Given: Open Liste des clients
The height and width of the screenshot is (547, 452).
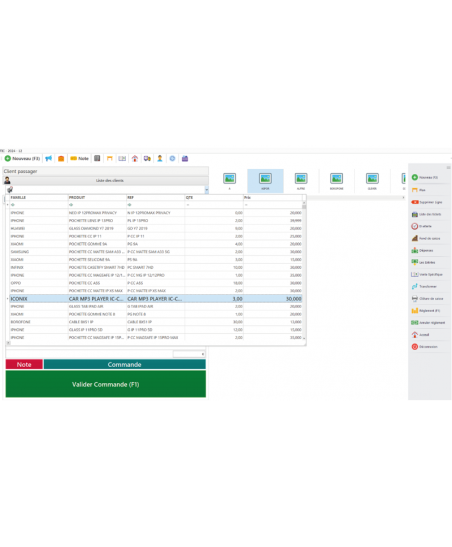Looking at the screenshot, I should point(110,180).
